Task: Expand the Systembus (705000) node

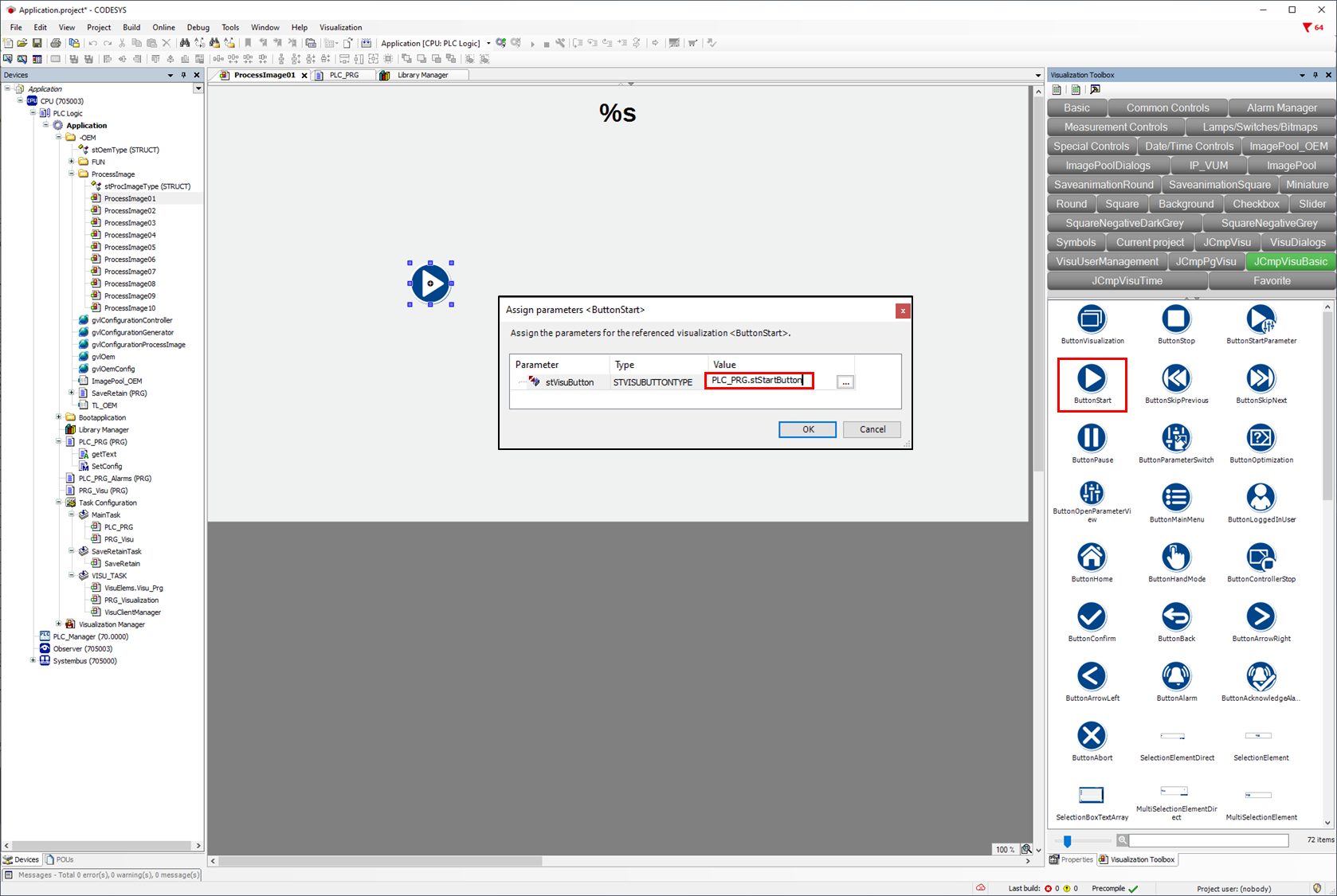Action: coord(33,660)
